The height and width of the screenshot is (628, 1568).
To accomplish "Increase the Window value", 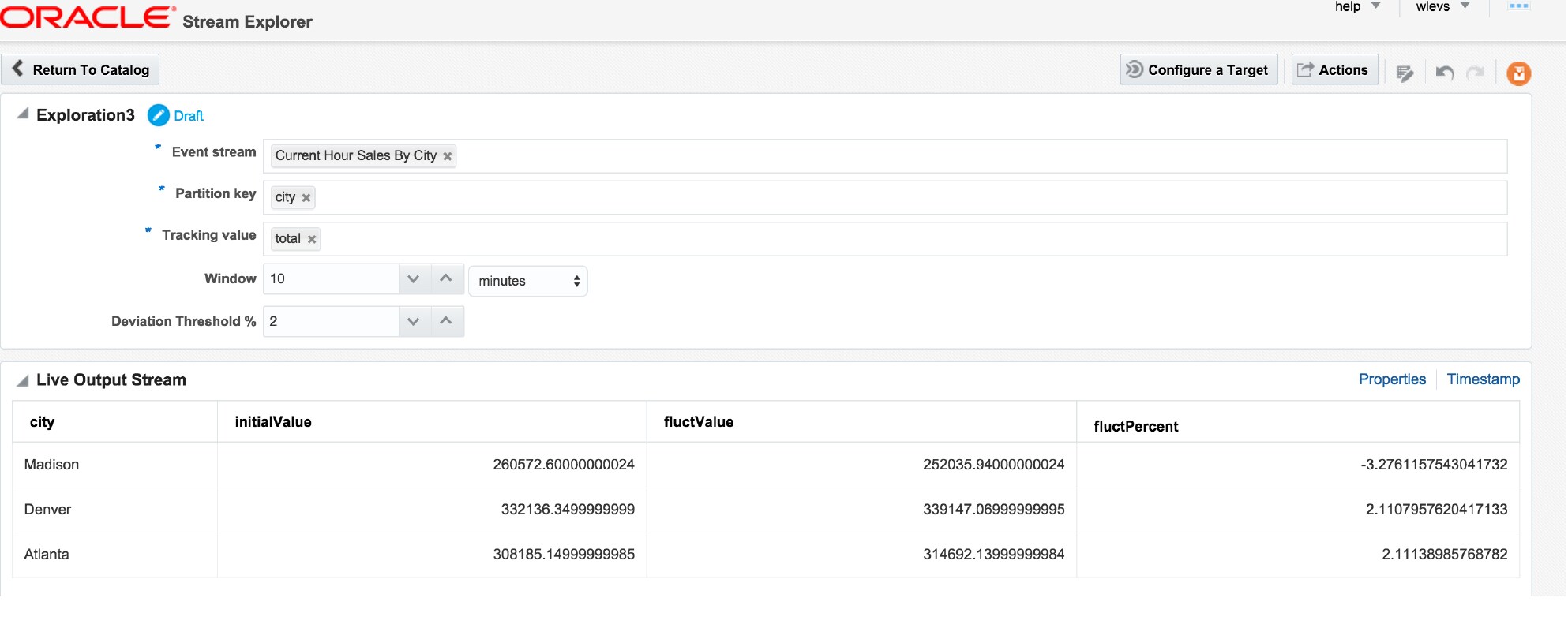I will tap(446, 278).
